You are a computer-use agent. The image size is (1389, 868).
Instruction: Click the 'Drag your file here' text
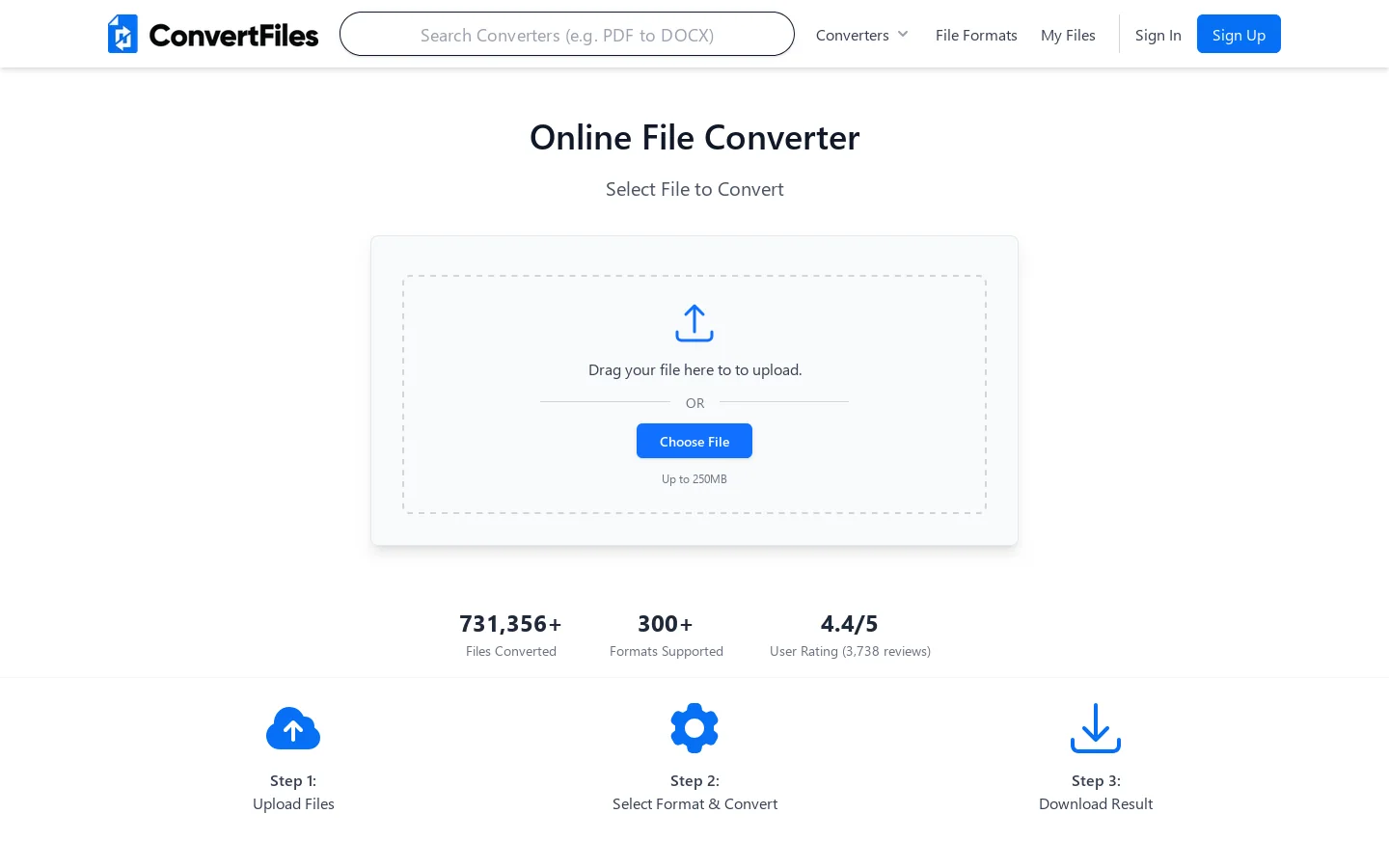click(x=694, y=369)
